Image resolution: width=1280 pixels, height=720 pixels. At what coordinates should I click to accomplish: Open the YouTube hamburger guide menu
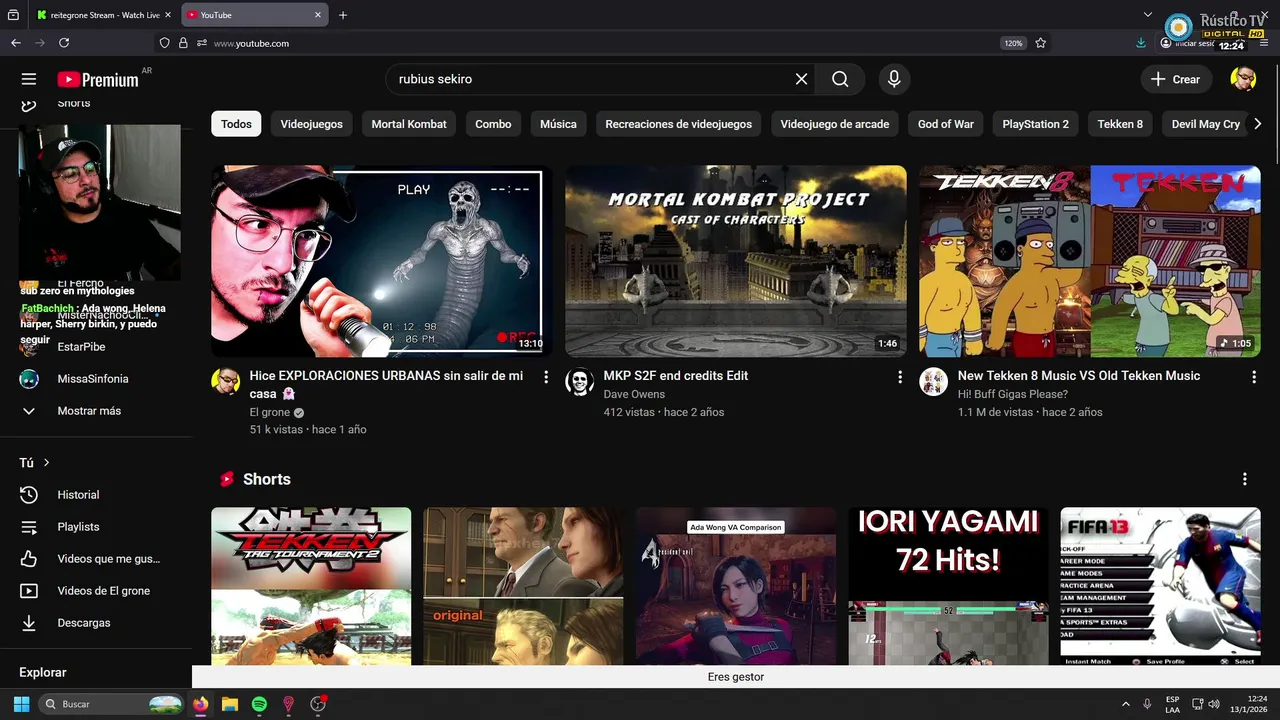(28, 79)
